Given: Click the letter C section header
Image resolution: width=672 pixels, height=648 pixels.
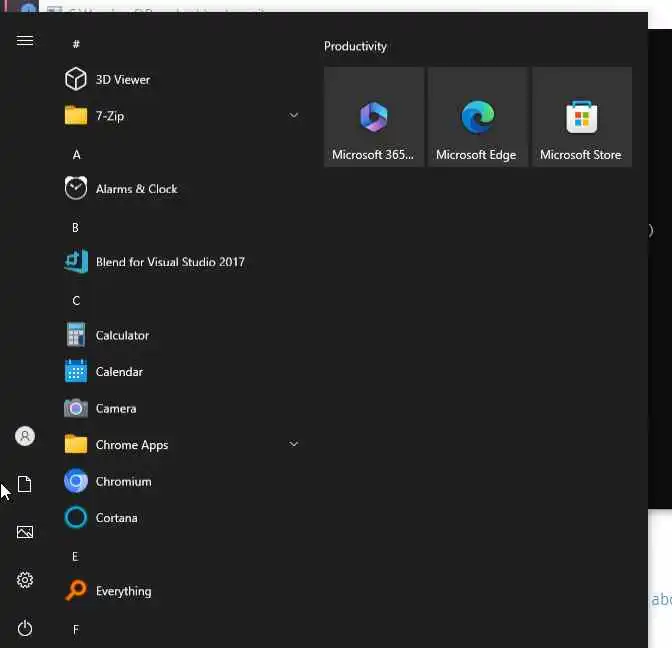Looking at the screenshot, I should 76,300.
